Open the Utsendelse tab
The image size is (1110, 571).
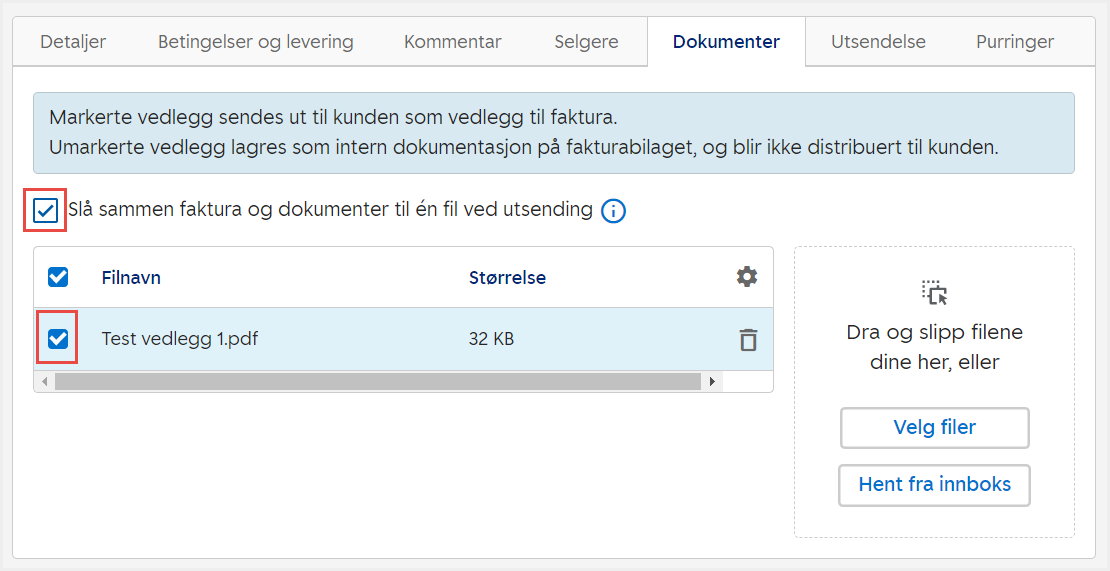[x=878, y=42]
